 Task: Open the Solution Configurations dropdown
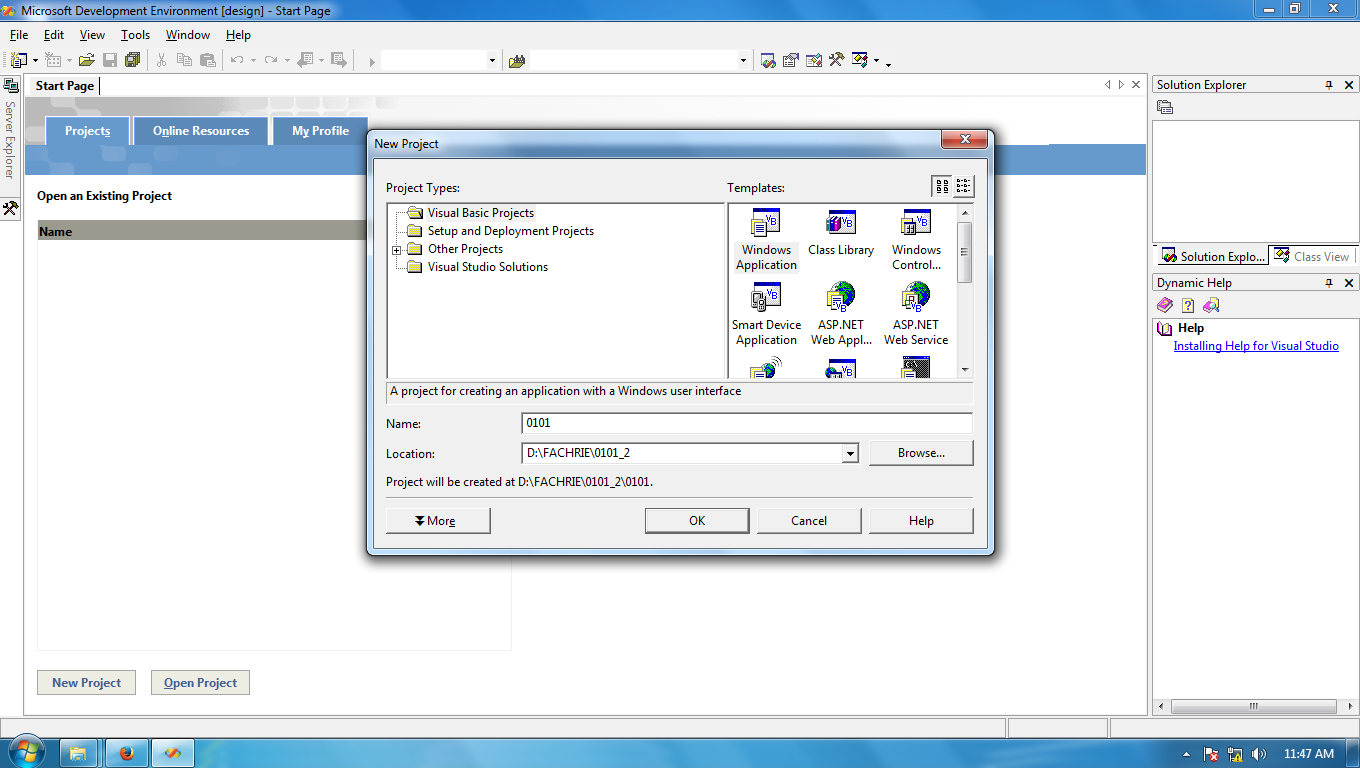492,61
